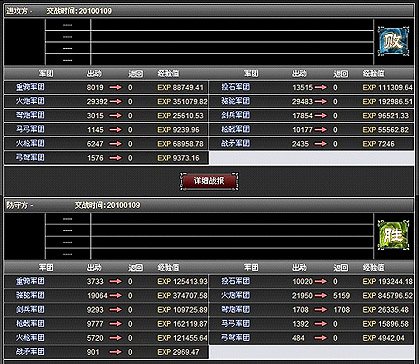Click the blue 败 defeat badge icon
Viewport: 420px width, 364px height.
tap(394, 42)
